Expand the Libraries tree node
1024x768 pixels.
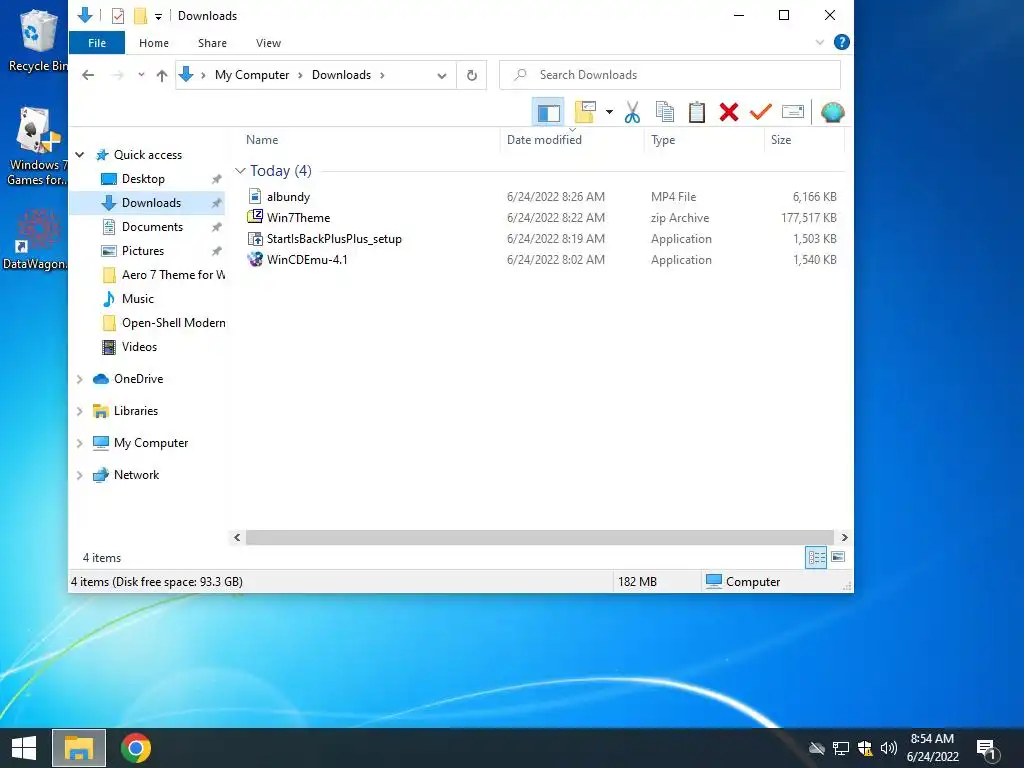point(80,411)
